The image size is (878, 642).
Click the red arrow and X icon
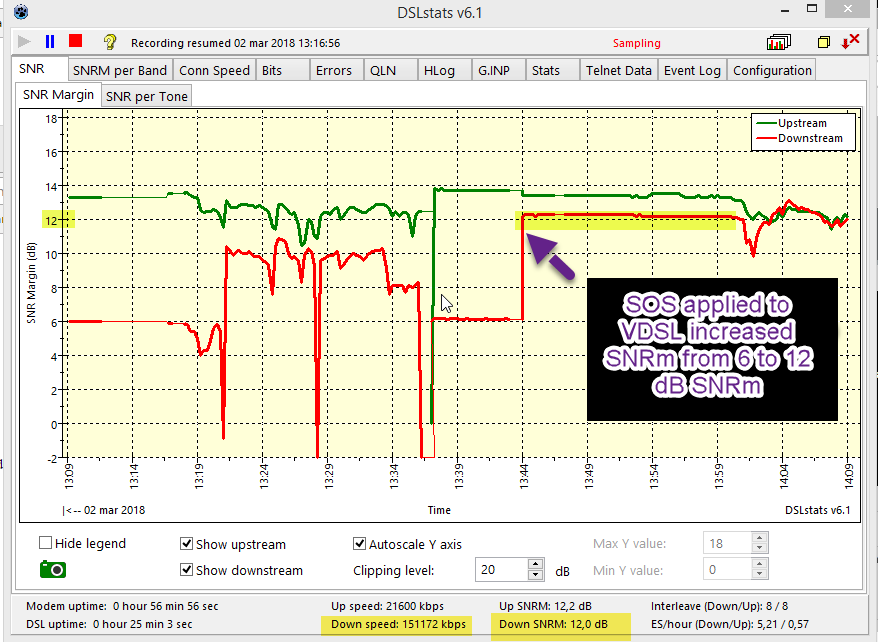851,41
